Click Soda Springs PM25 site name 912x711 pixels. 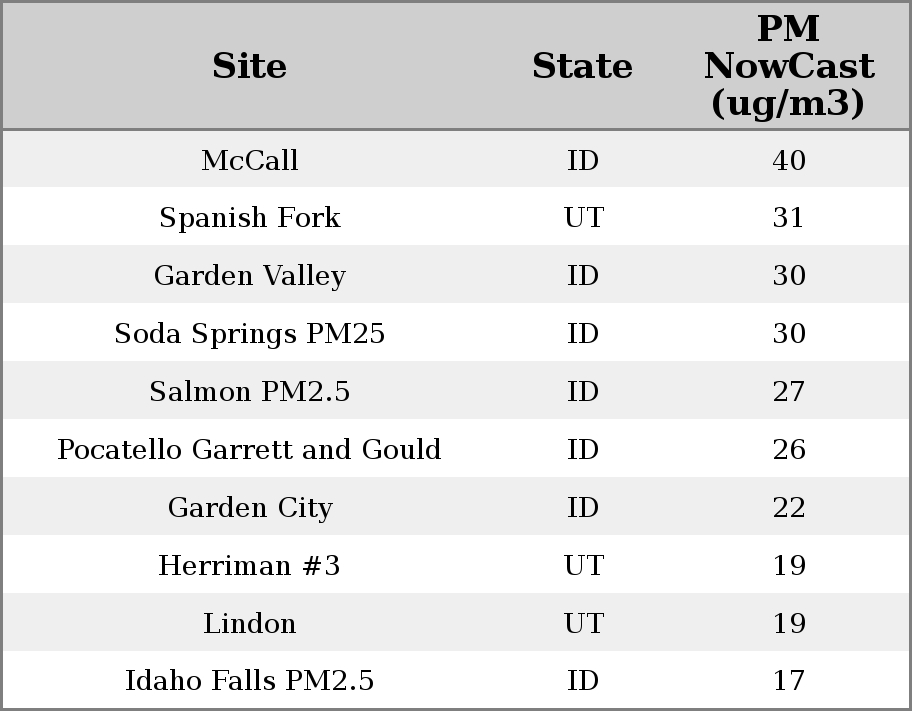pos(249,334)
